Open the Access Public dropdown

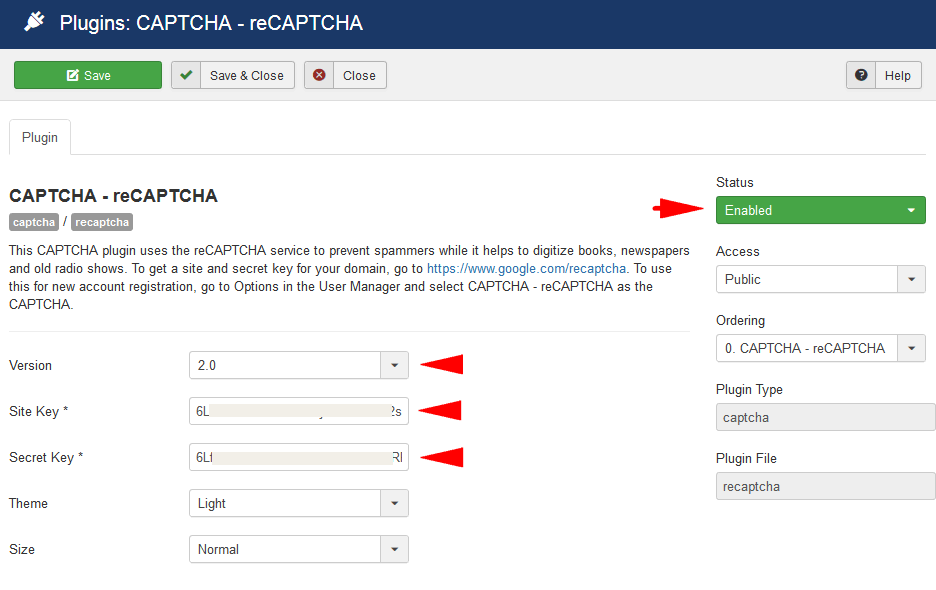821,279
